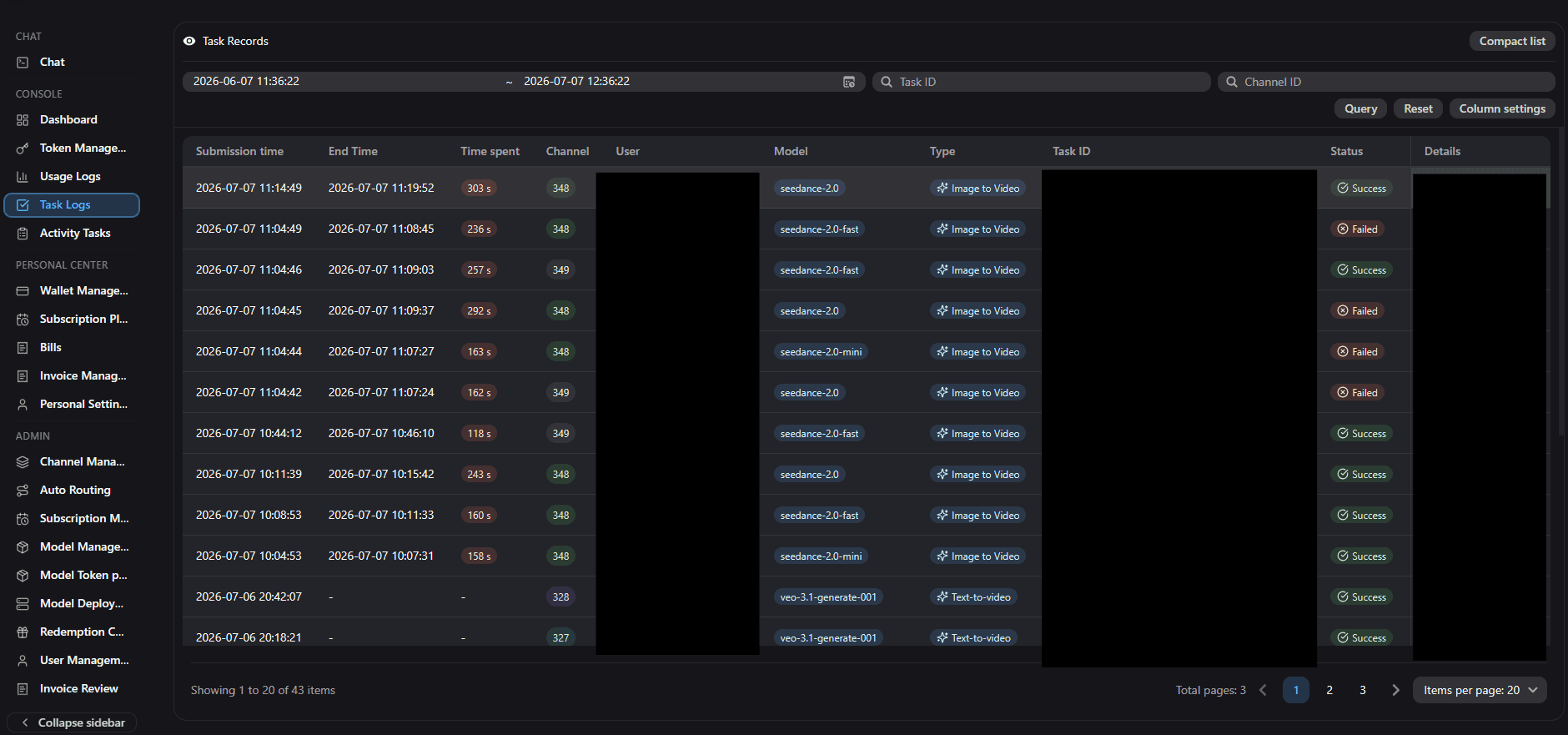
Task: Open the Activity Tasks menu label
Action: pos(75,234)
